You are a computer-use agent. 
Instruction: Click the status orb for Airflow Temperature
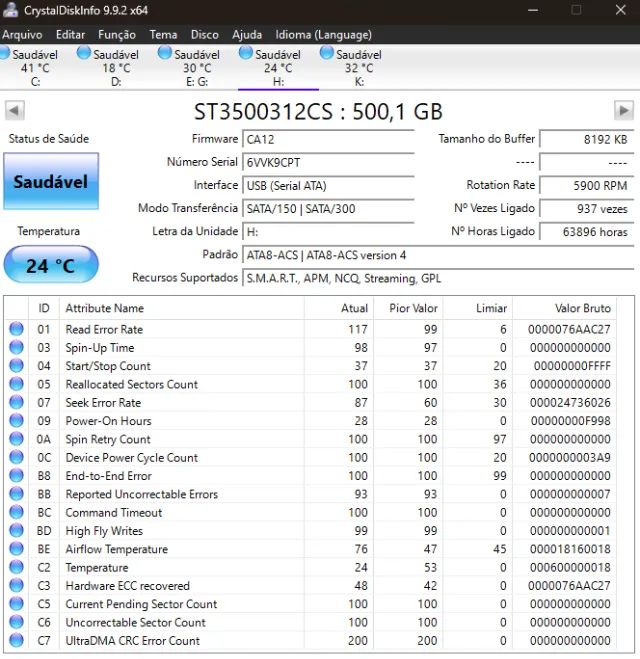pos(16,548)
